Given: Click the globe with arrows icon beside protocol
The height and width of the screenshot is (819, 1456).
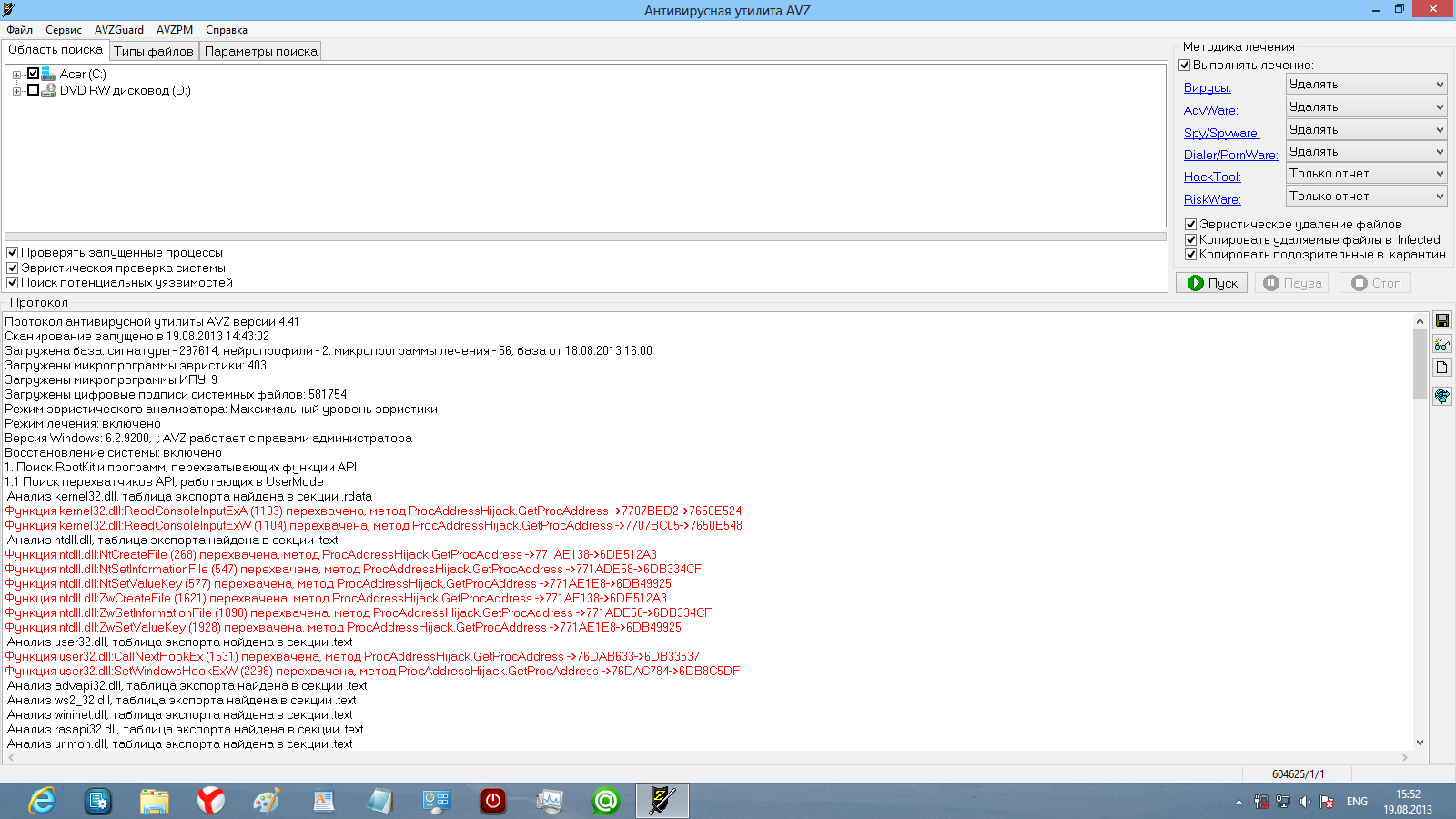Looking at the screenshot, I should click(1442, 396).
